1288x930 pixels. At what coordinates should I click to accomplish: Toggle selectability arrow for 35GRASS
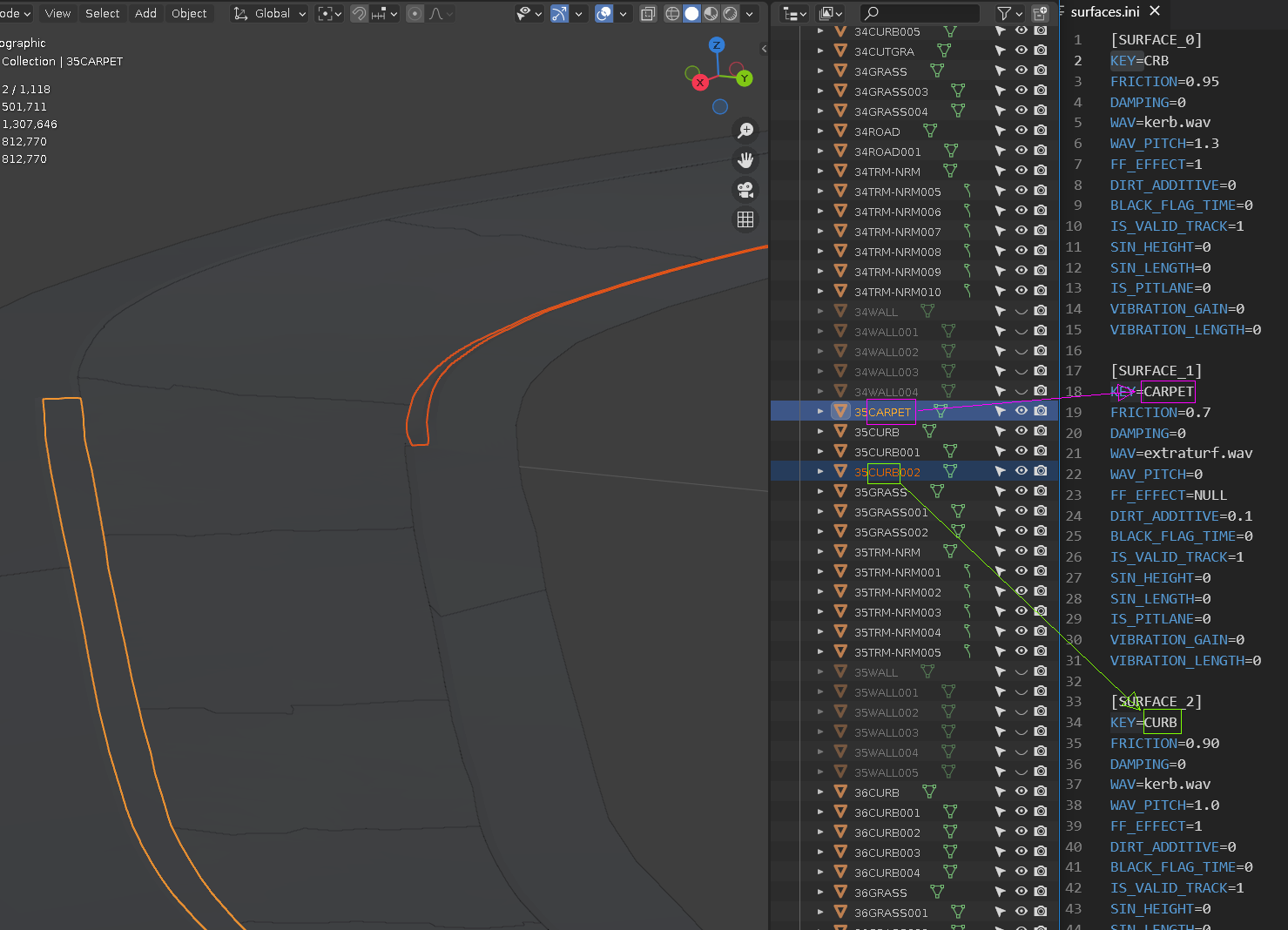(x=1000, y=492)
